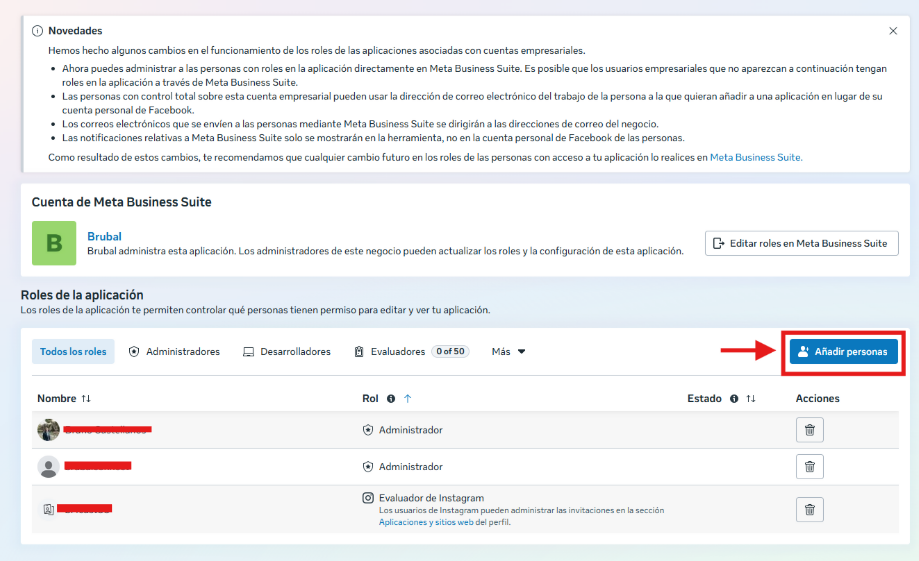Click the second row's Administrador shield icon
919x561 pixels.
coord(367,467)
